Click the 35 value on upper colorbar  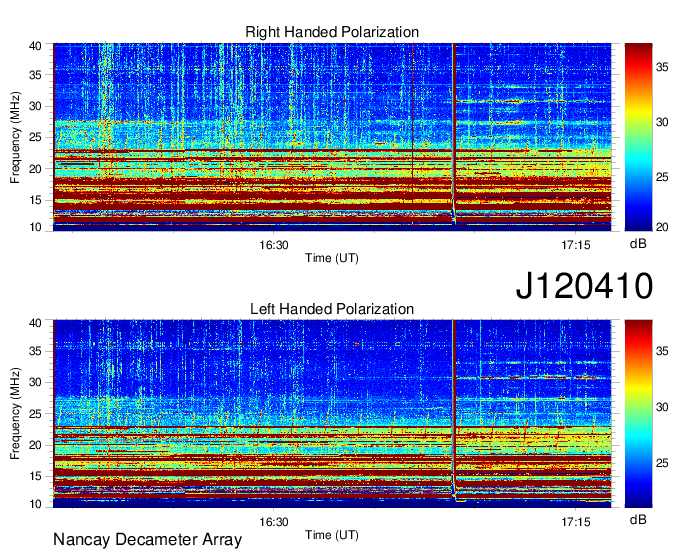pos(662,67)
